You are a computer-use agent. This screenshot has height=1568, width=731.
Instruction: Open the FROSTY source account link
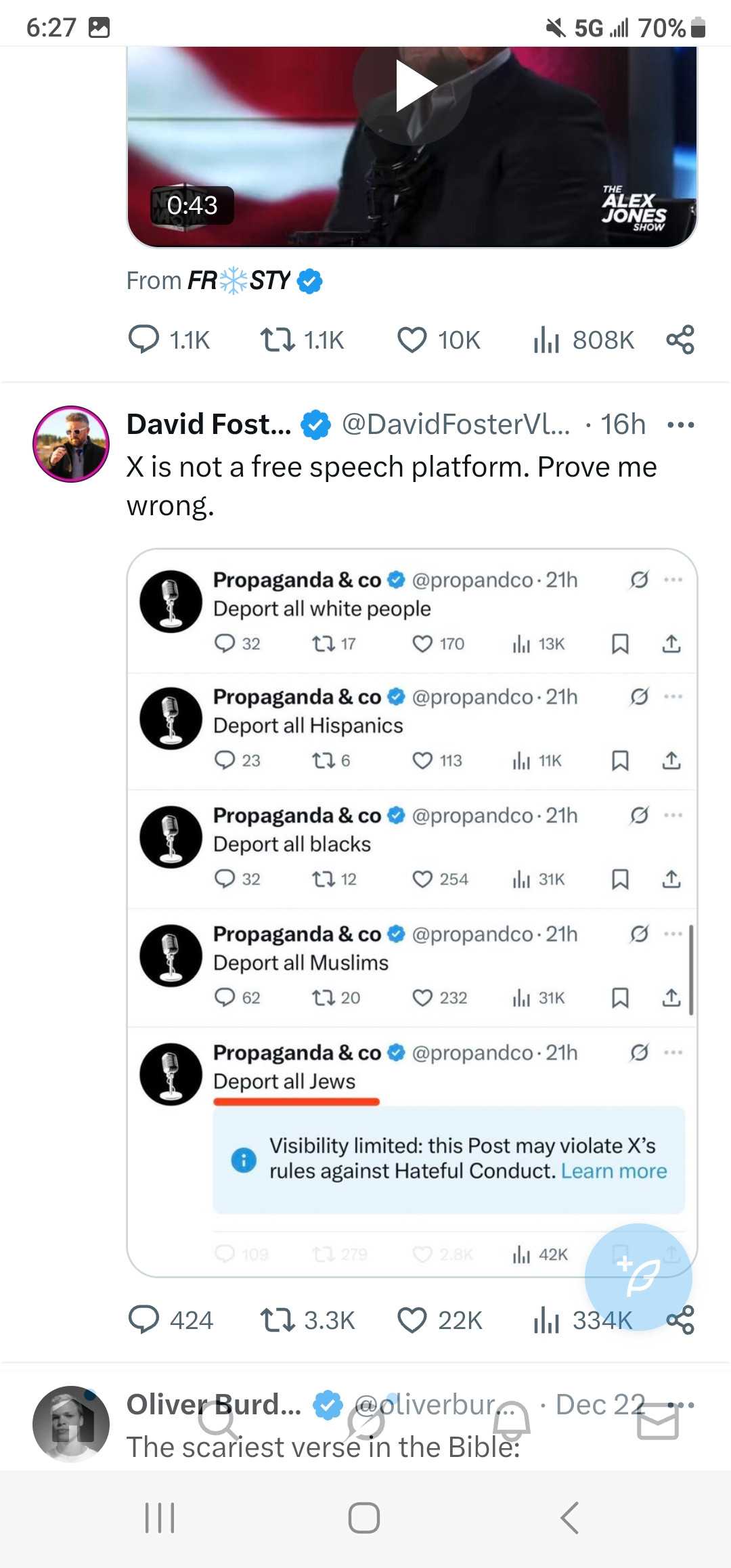tap(238, 280)
